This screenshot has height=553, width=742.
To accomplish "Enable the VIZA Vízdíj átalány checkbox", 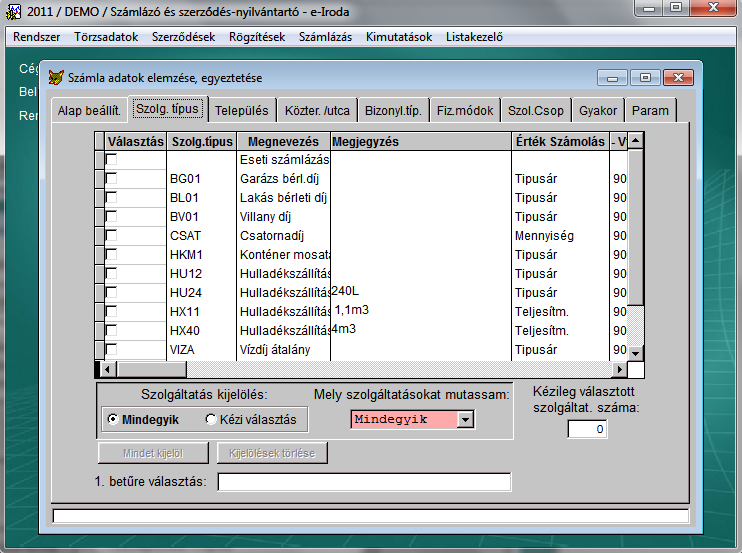I will click(x=111, y=350).
